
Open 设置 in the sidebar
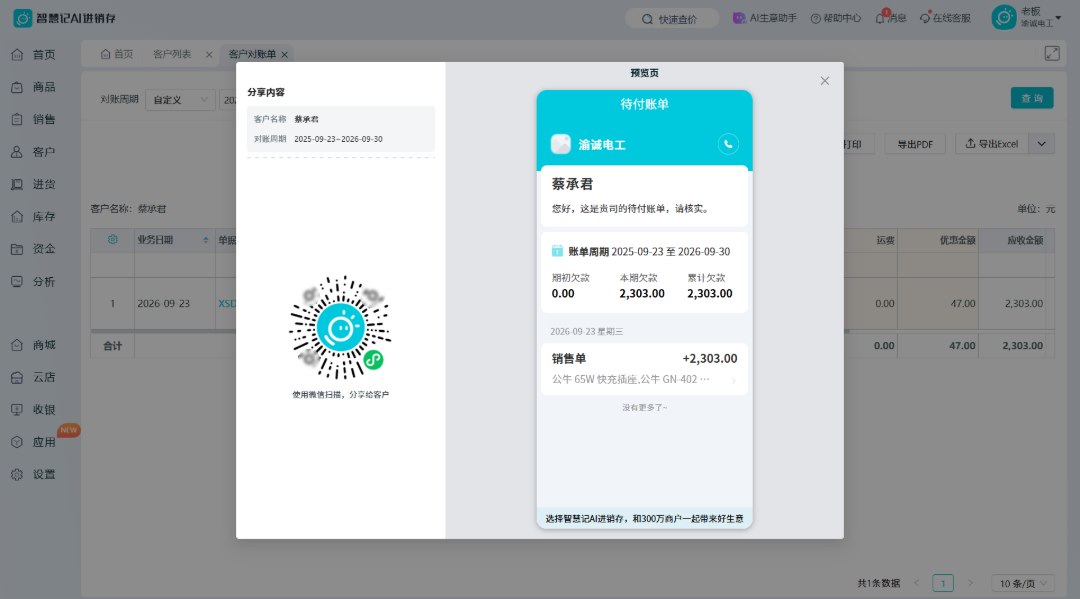point(33,474)
